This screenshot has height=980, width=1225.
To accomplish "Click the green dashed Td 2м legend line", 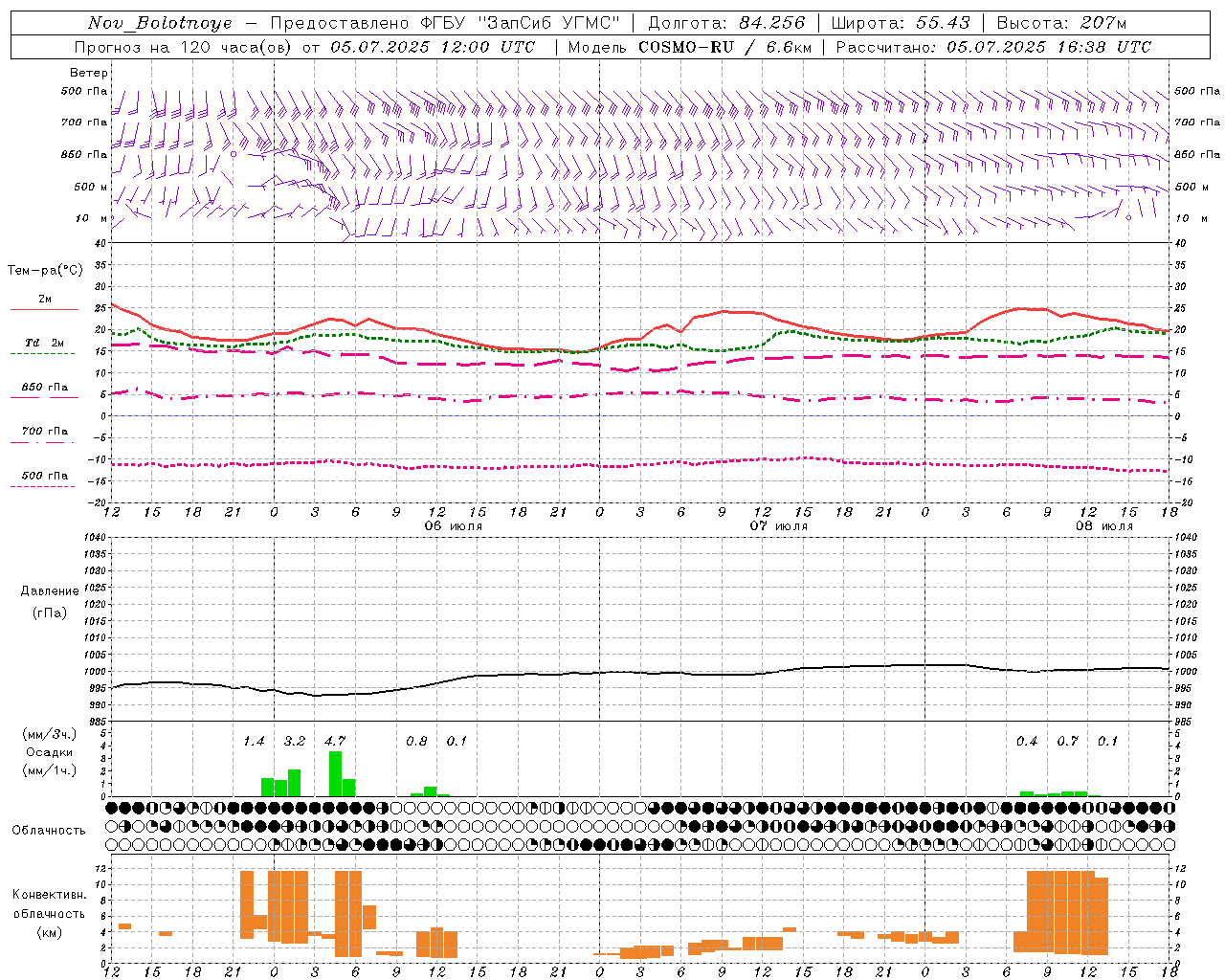I will tap(42, 353).
